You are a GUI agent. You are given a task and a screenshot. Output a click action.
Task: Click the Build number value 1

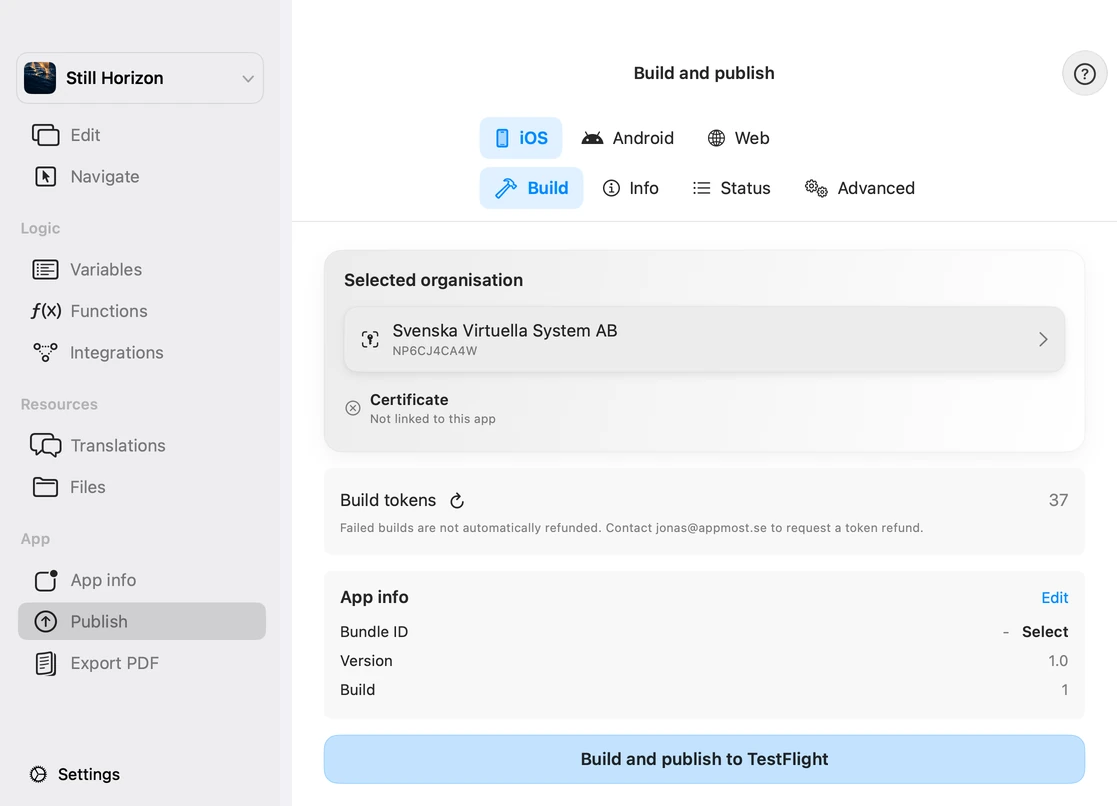tap(1064, 690)
